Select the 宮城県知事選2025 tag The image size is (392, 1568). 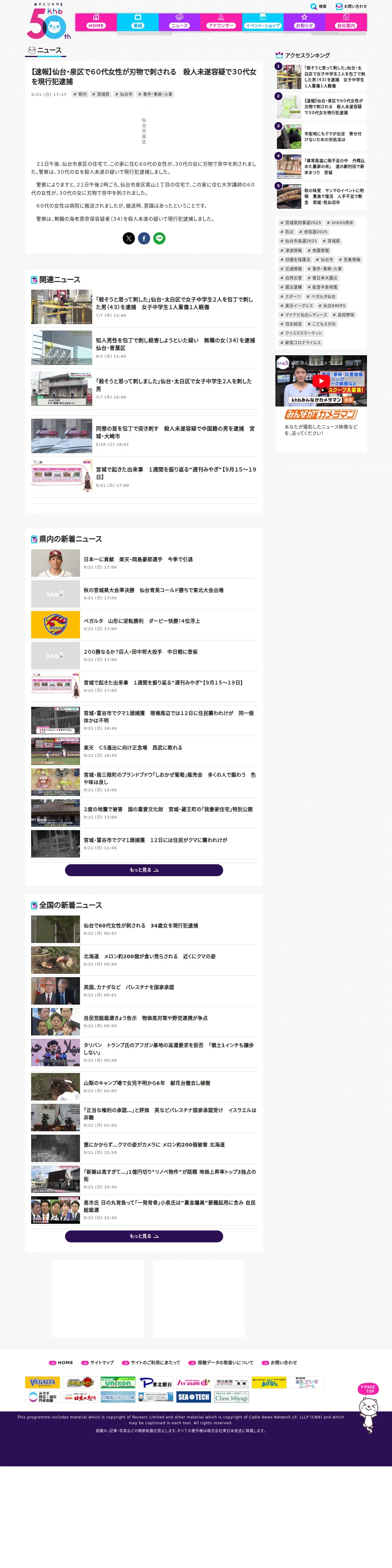(300, 223)
